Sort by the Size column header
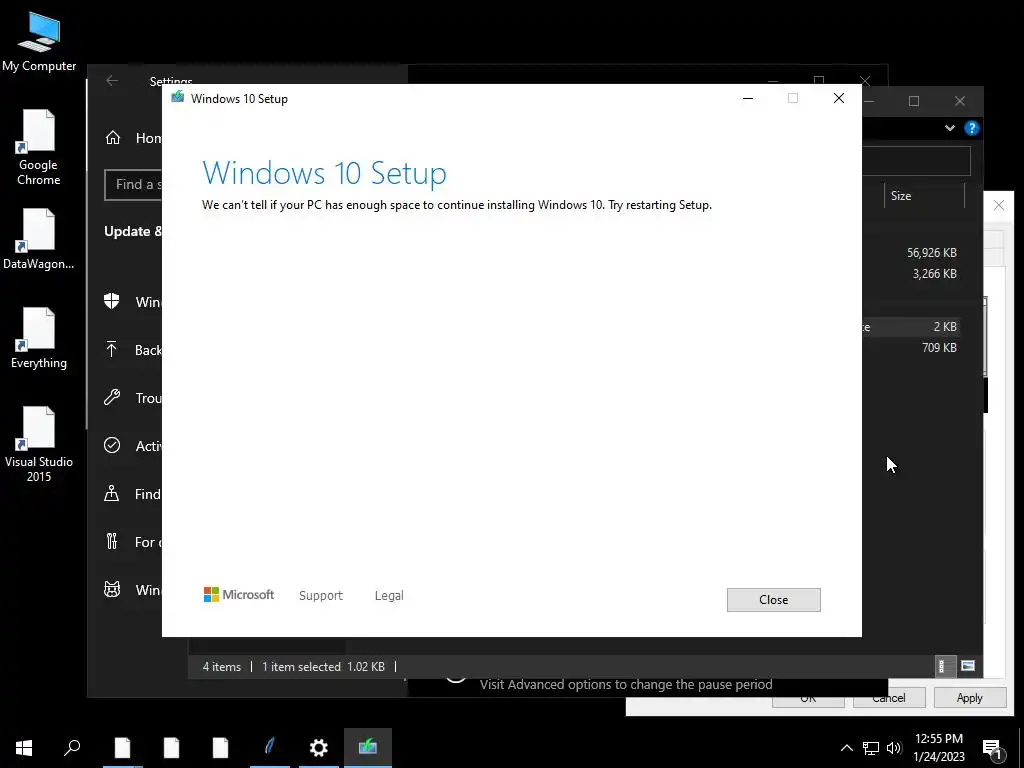The width and height of the screenshot is (1024, 768). point(924,196)
